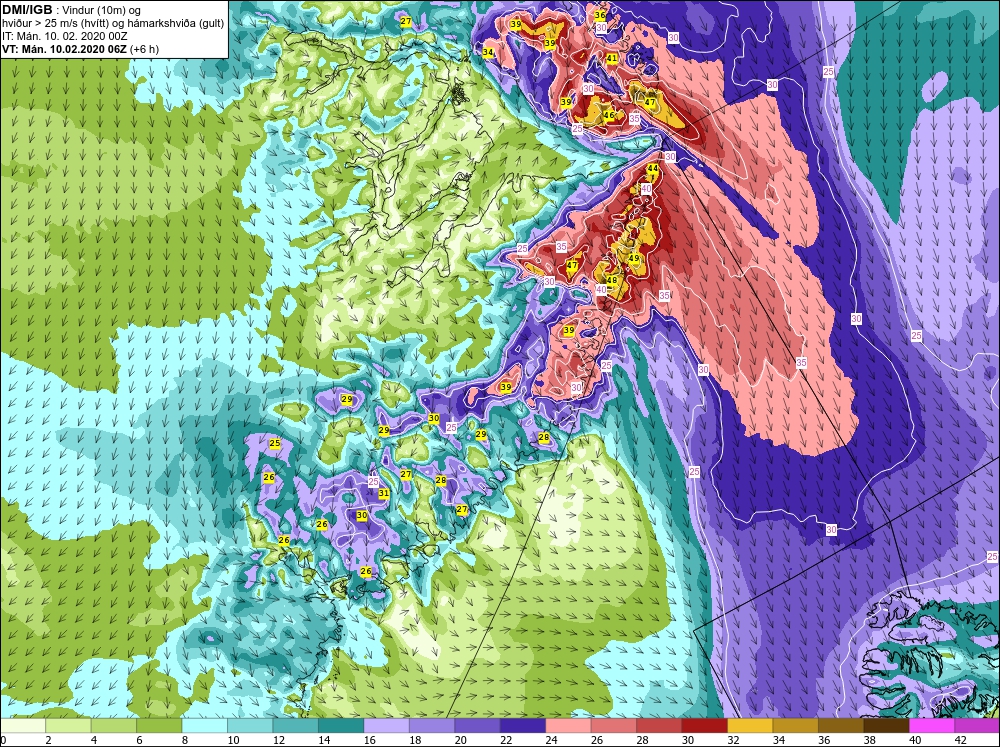Select the yellow gust label '48'

coord(612,280)
